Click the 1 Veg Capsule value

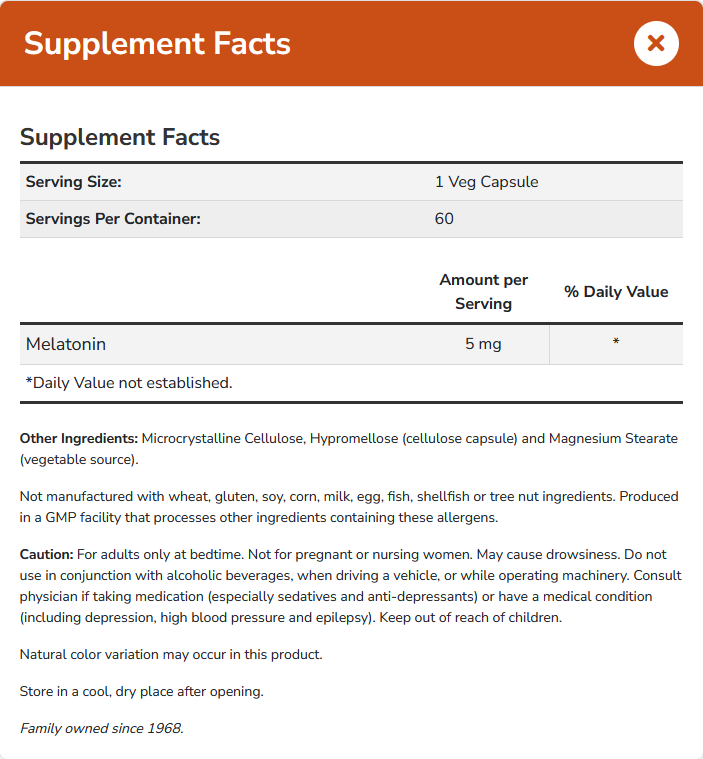pyautogui.click(x=486, y=182)
